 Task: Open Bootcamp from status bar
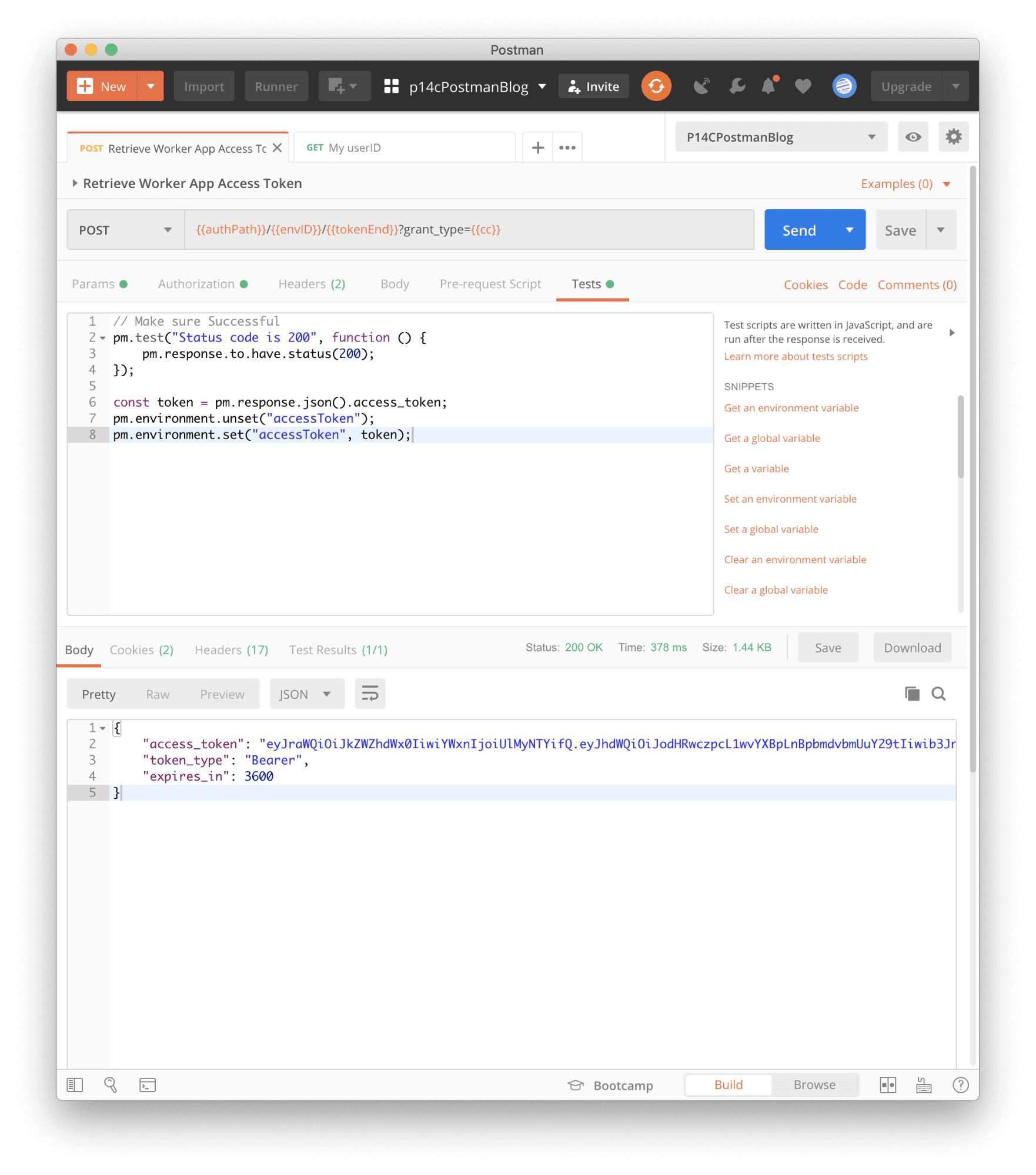click(x=610, y=1085)
